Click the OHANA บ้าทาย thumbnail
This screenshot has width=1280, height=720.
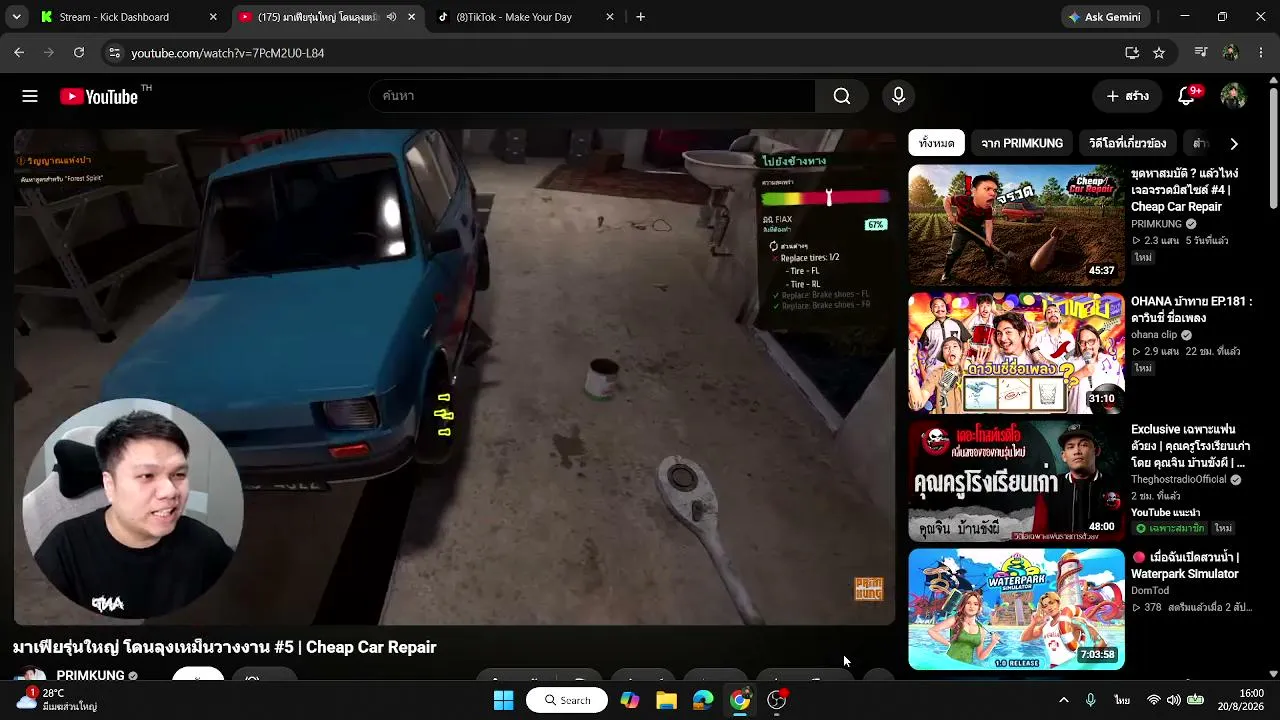(1016, 353)
